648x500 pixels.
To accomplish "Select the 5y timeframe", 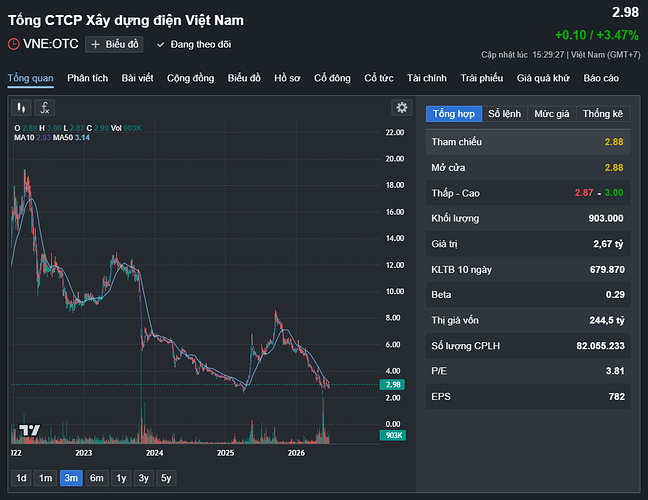I will point(166,478).
